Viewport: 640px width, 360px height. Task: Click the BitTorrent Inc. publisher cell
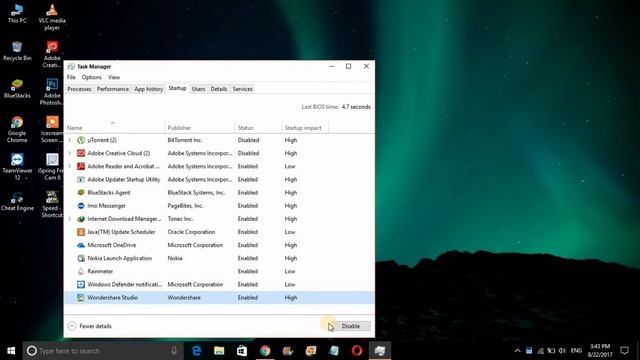pyautogui.click(x=185, y=140)
